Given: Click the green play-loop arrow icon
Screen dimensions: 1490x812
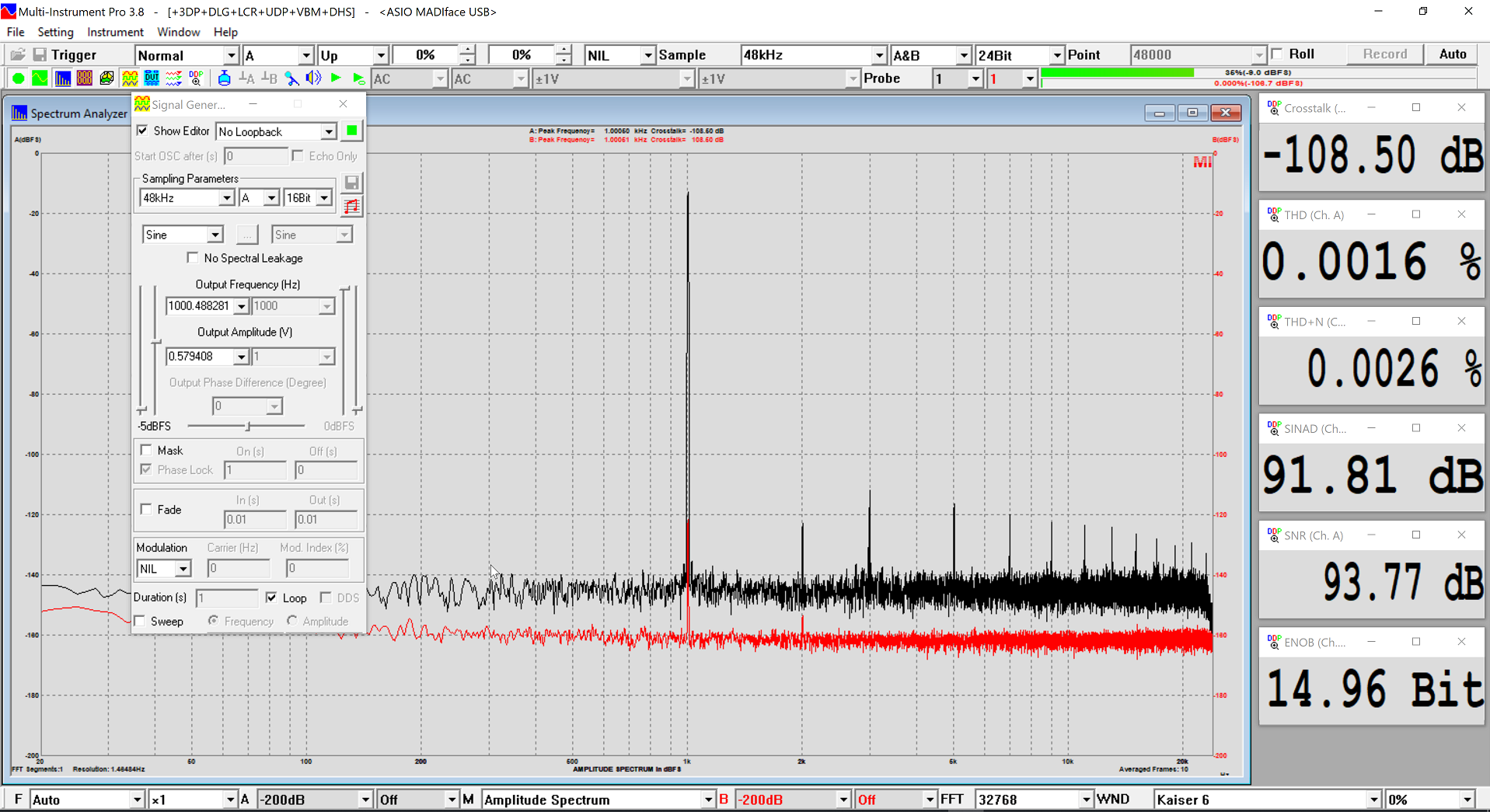Looking at the screenshot, I should (x=358, y=78).
